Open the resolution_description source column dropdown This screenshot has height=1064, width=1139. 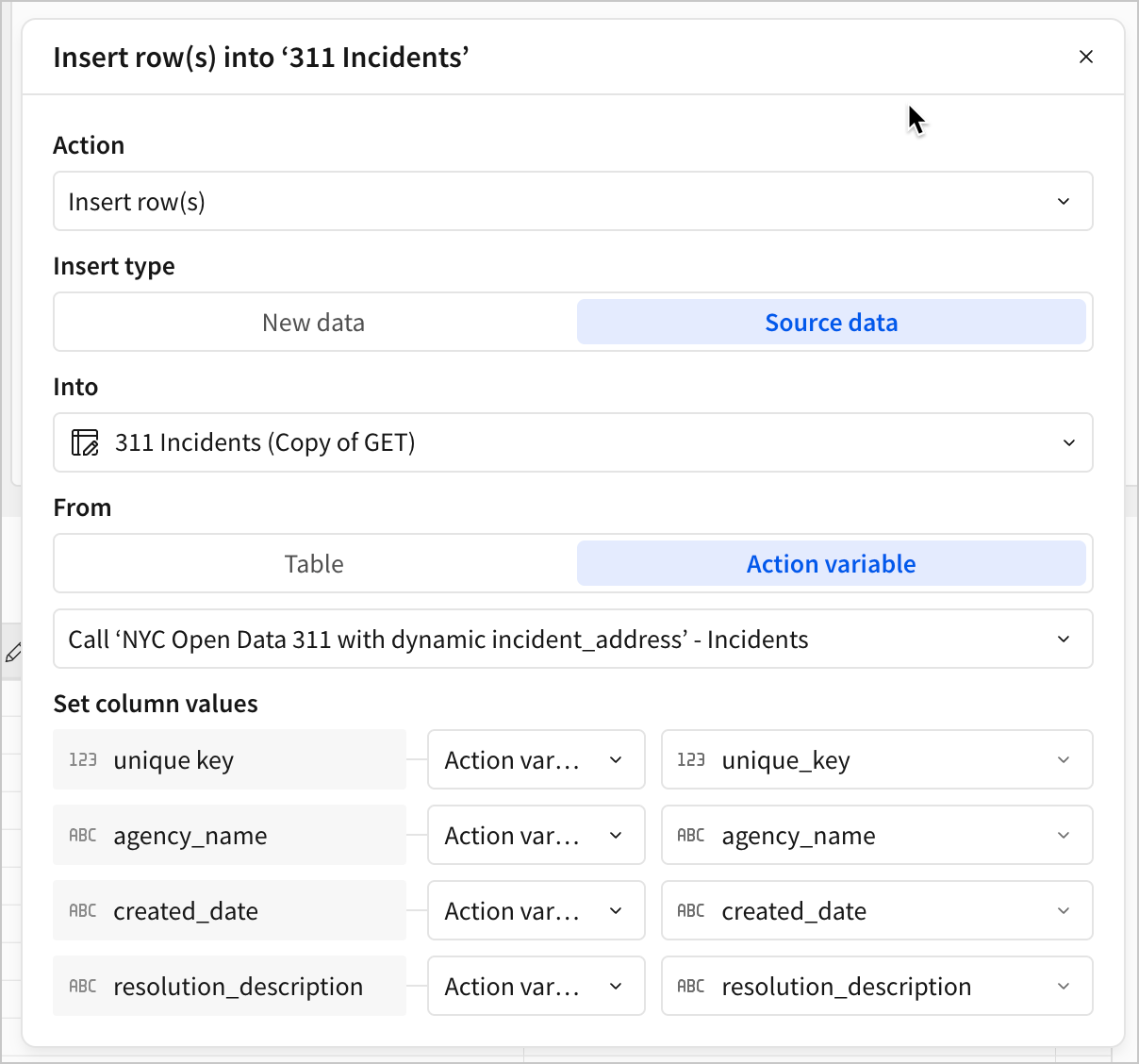877,986
